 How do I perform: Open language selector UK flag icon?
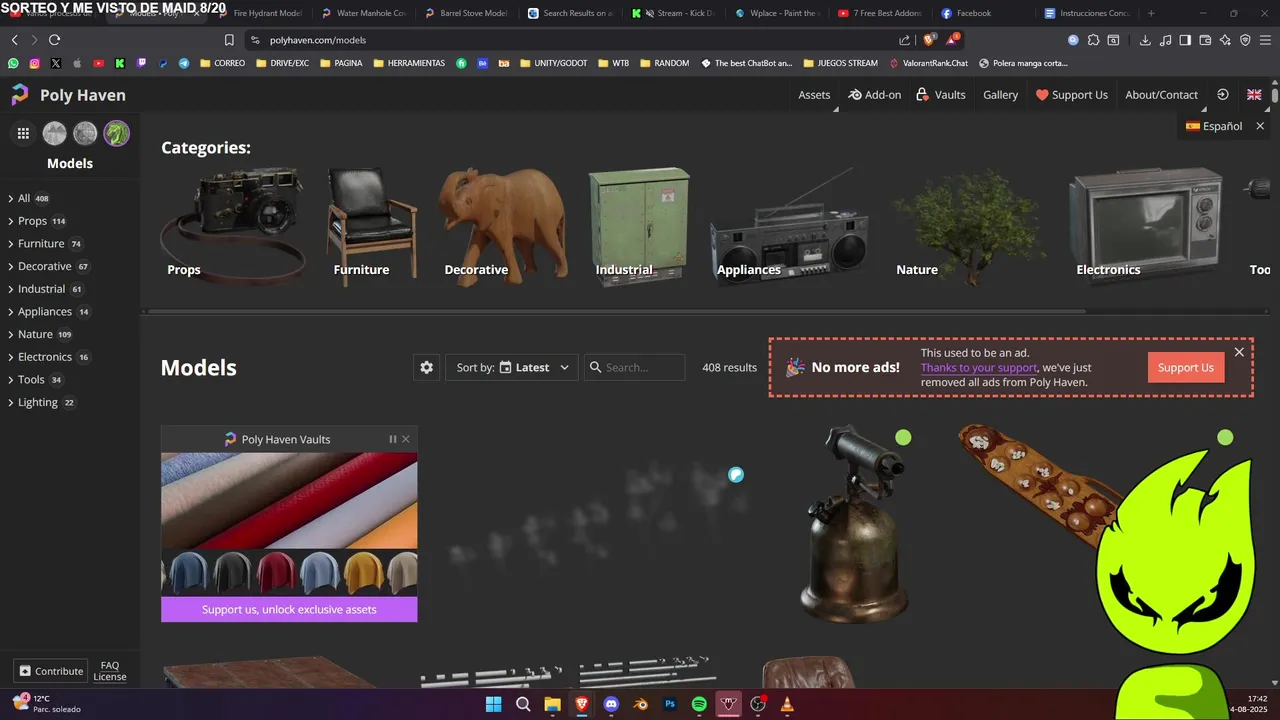pos(1254,95)
